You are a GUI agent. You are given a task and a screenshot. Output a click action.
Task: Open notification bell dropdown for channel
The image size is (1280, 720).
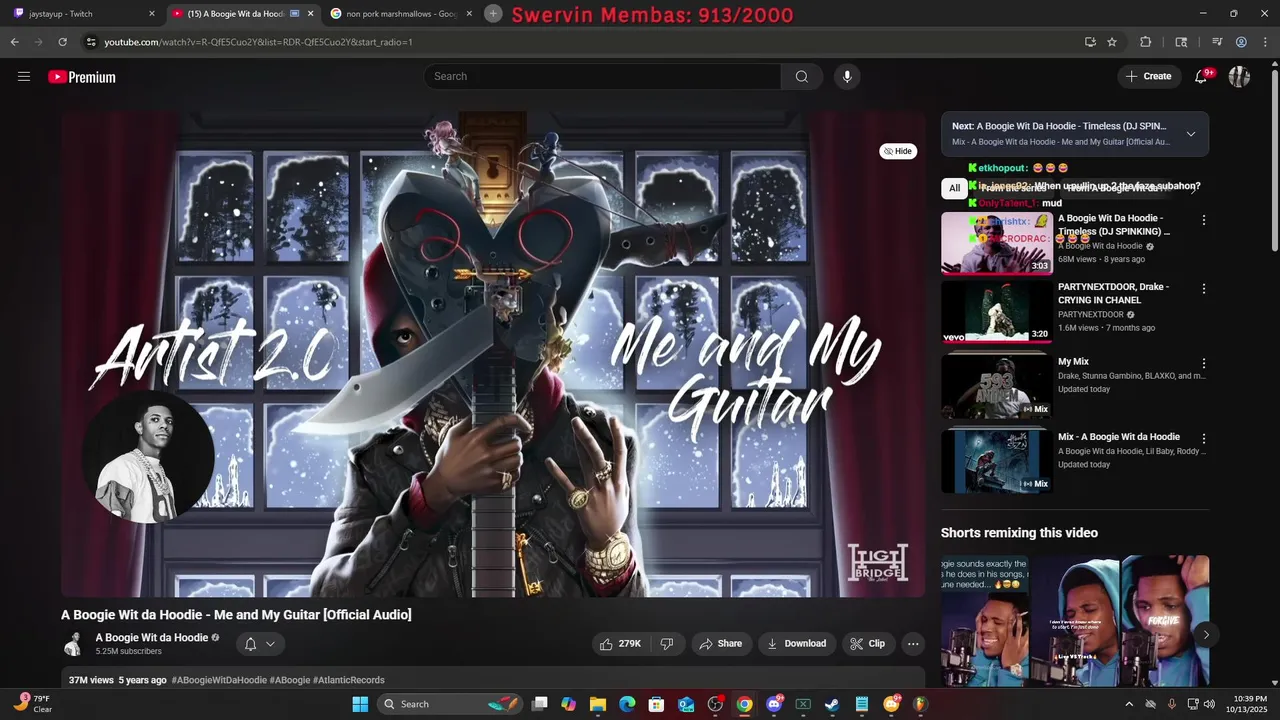[260, 644]
